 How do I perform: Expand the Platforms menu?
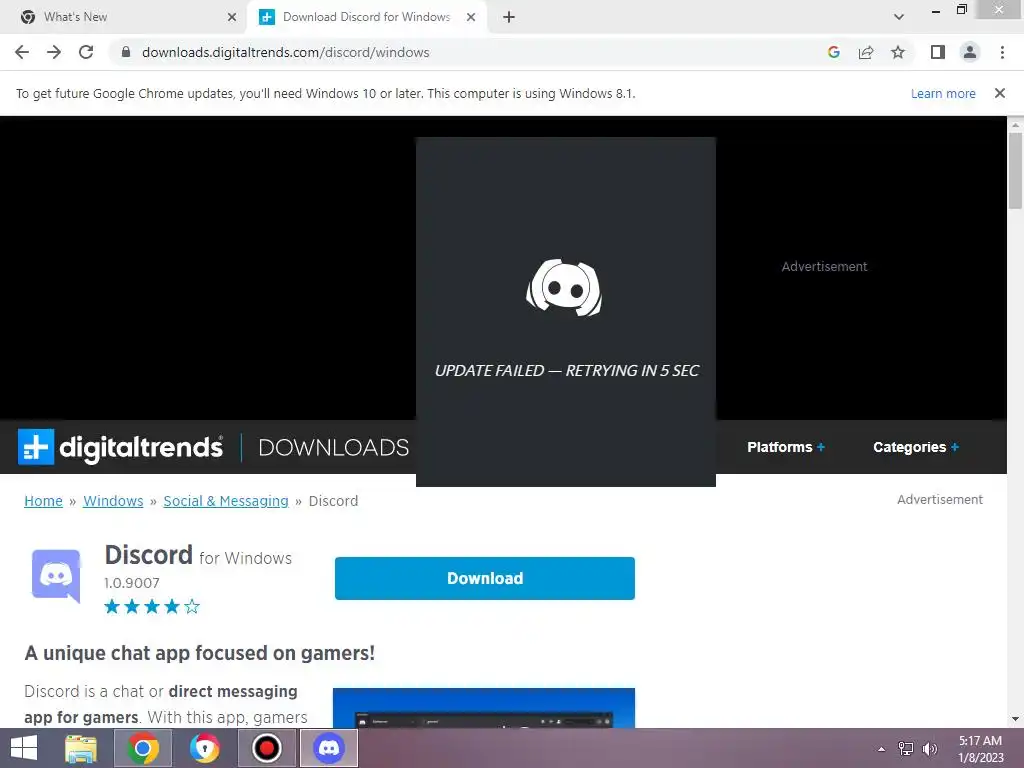786,447
